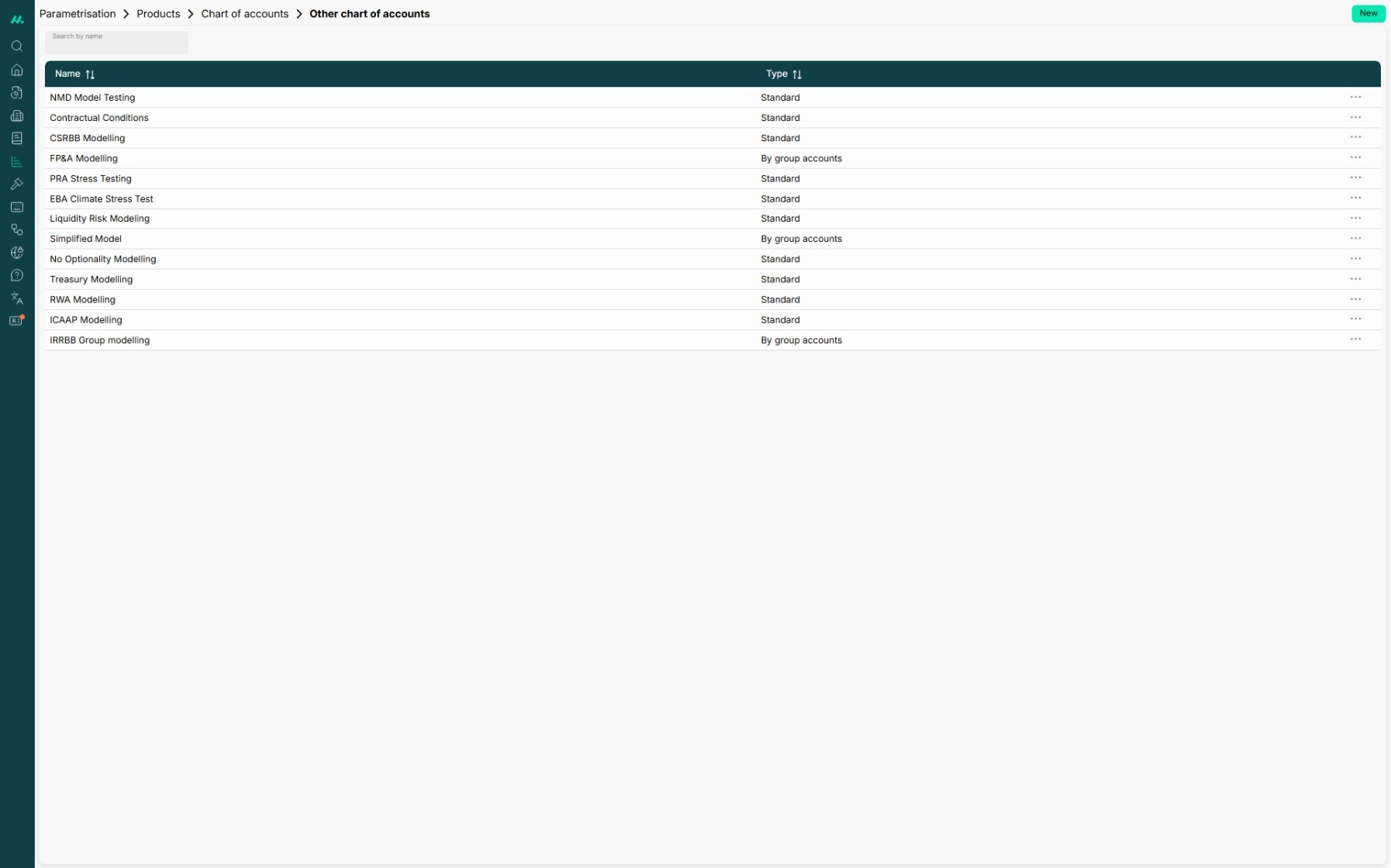Open row options for Contractual Conditions
Screen dimensions: 1391x868
tap(1355, 117)
